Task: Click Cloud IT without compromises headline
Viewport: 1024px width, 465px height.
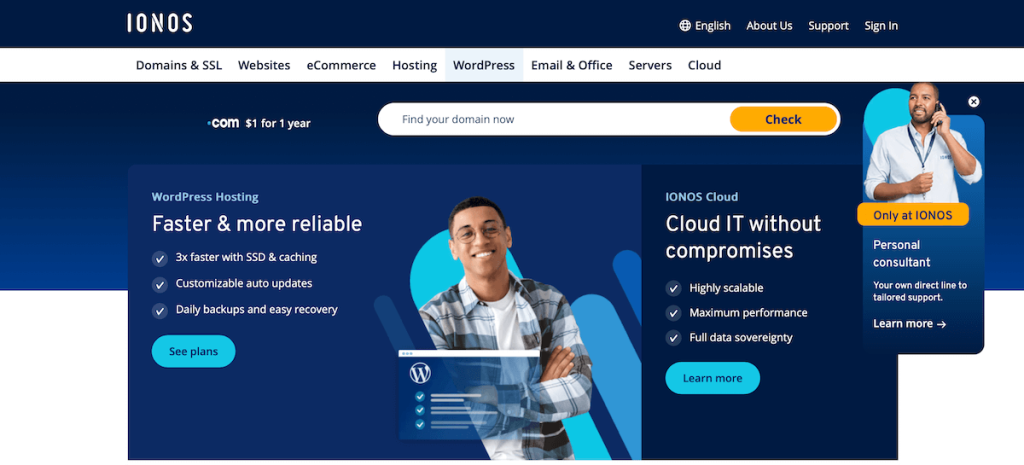Action: pyautogui.click(x=743, y=237)
